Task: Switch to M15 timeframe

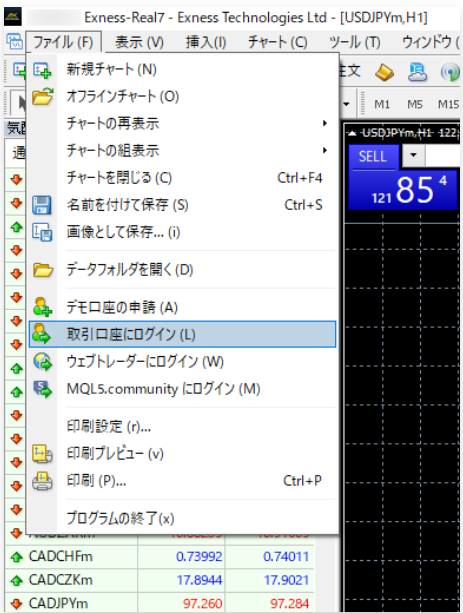Action: click(x=448, y=104)
